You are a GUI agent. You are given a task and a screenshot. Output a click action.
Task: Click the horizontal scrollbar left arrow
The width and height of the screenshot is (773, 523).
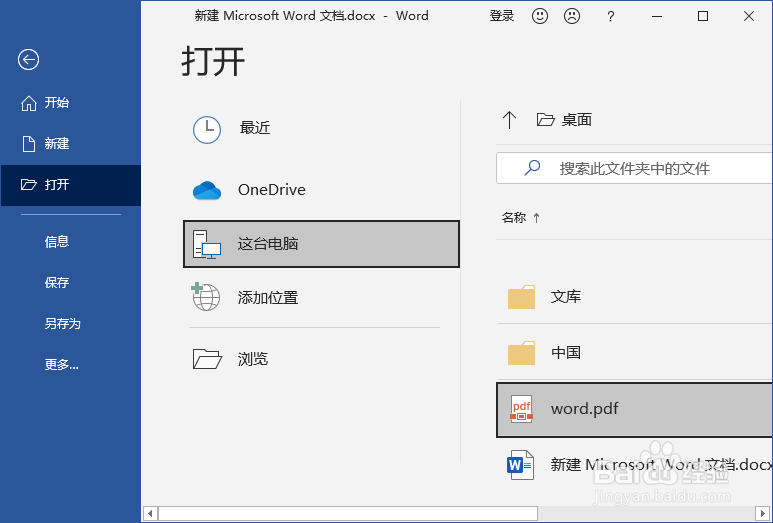pos(151,514)
